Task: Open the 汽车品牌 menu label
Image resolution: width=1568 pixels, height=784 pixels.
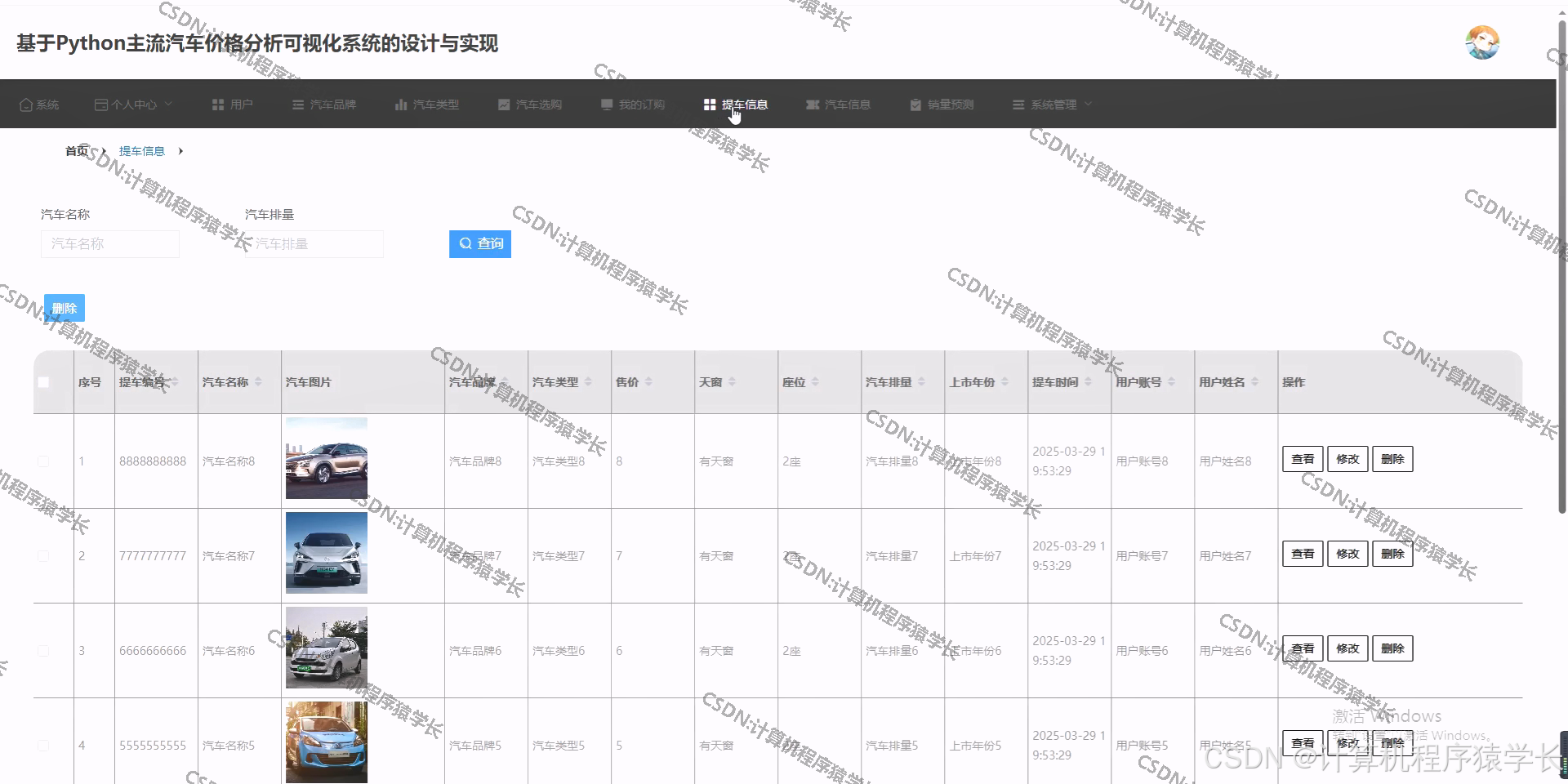Action: click(332, 105)
